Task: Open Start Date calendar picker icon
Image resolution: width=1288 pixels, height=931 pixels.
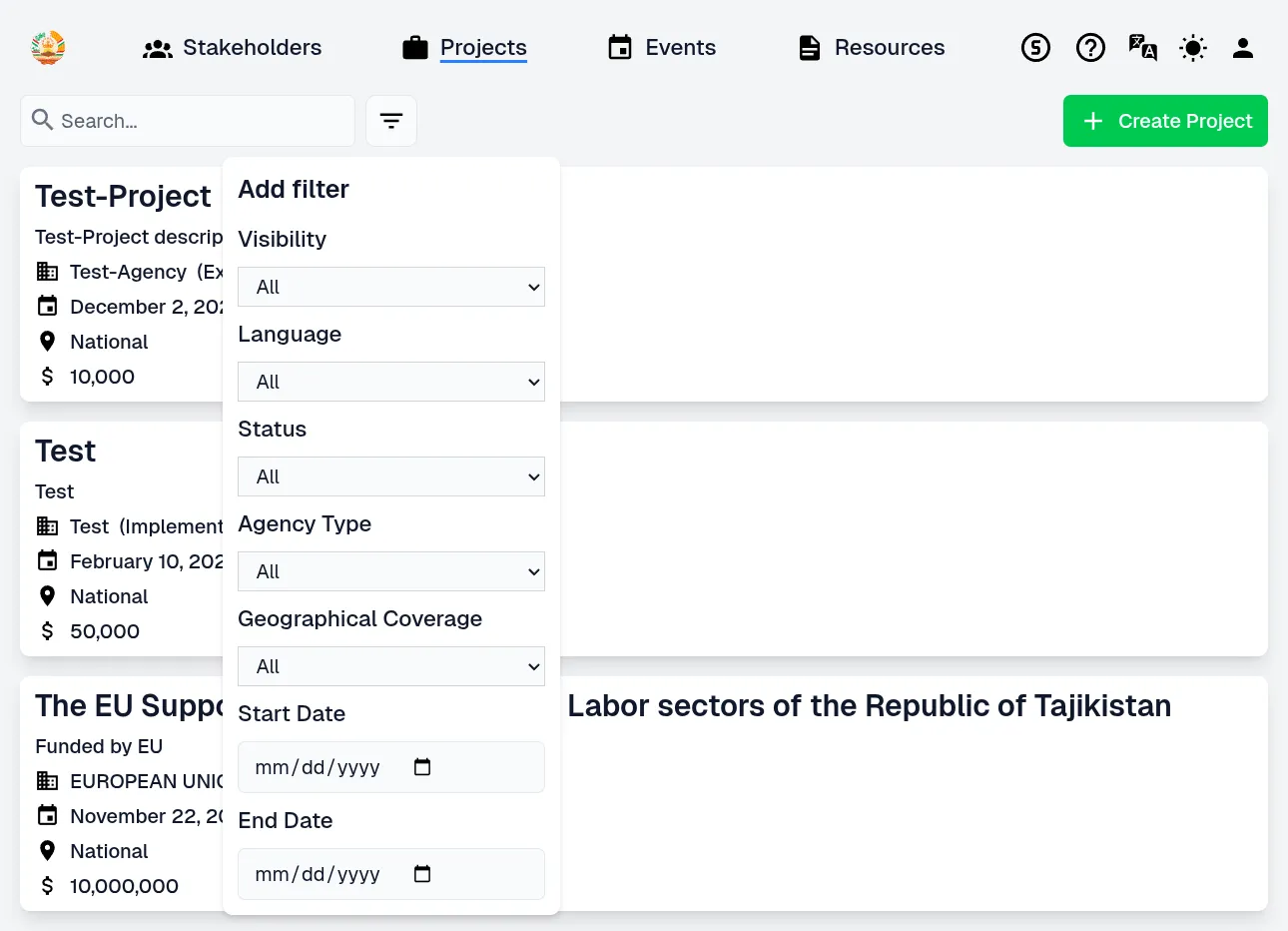Action: [422, 767]
